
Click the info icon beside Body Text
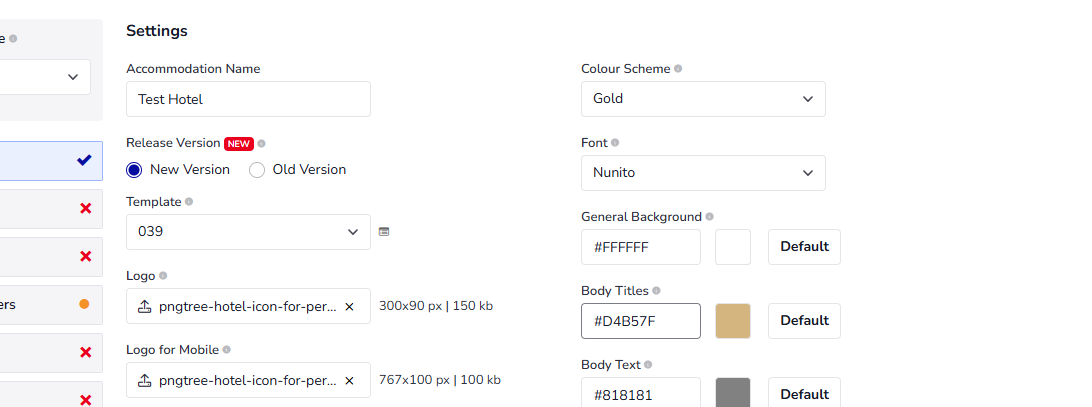coord(648,364)
